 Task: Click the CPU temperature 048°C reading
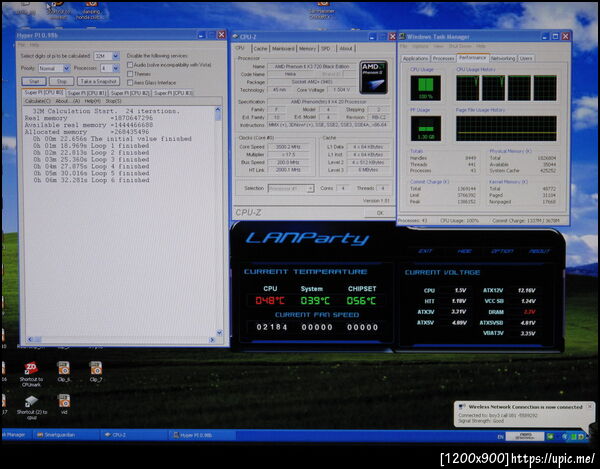tap(270, 301)
